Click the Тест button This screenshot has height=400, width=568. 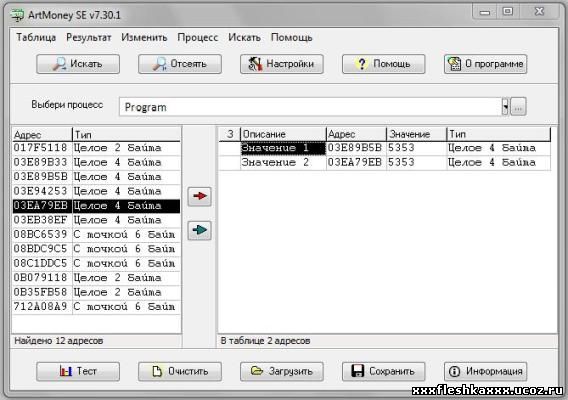[78, 371]
